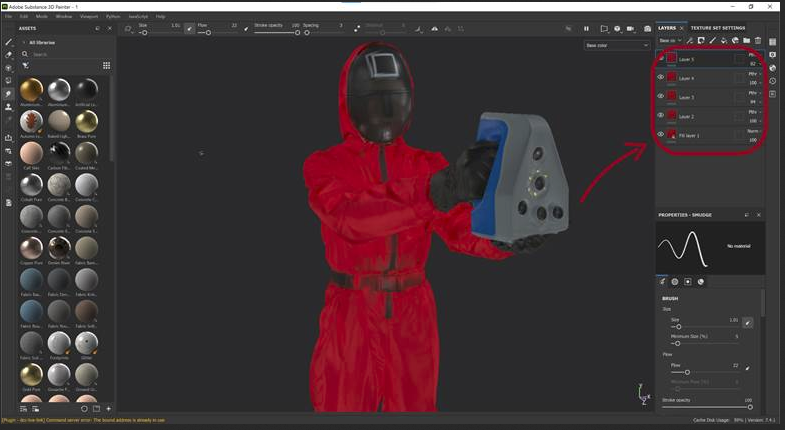
Task: Select the Smudge tool
Action: point(9,94)
